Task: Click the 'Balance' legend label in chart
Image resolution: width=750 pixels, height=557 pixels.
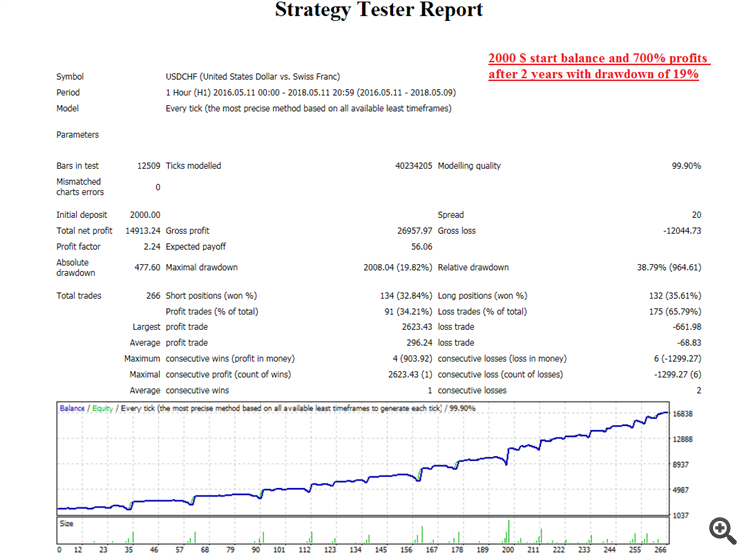Action: 72,408
